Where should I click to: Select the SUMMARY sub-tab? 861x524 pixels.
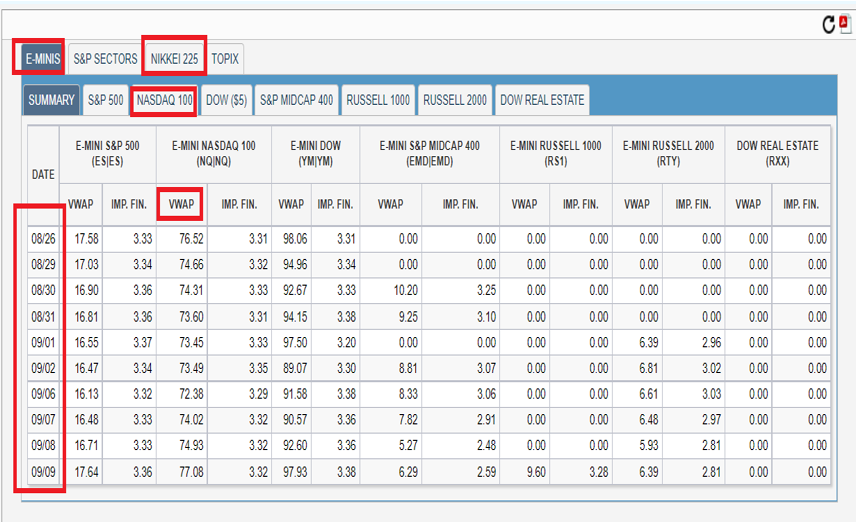click(51, 100)
